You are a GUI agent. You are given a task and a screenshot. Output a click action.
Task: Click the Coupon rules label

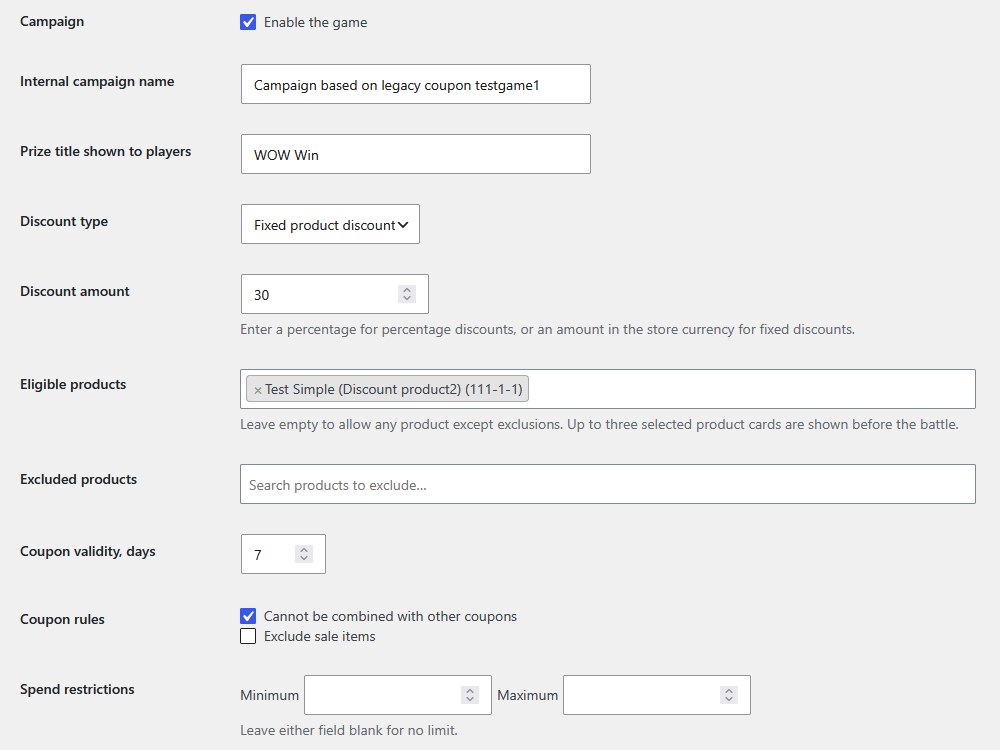pyautogui.click(x=62, y=619)
